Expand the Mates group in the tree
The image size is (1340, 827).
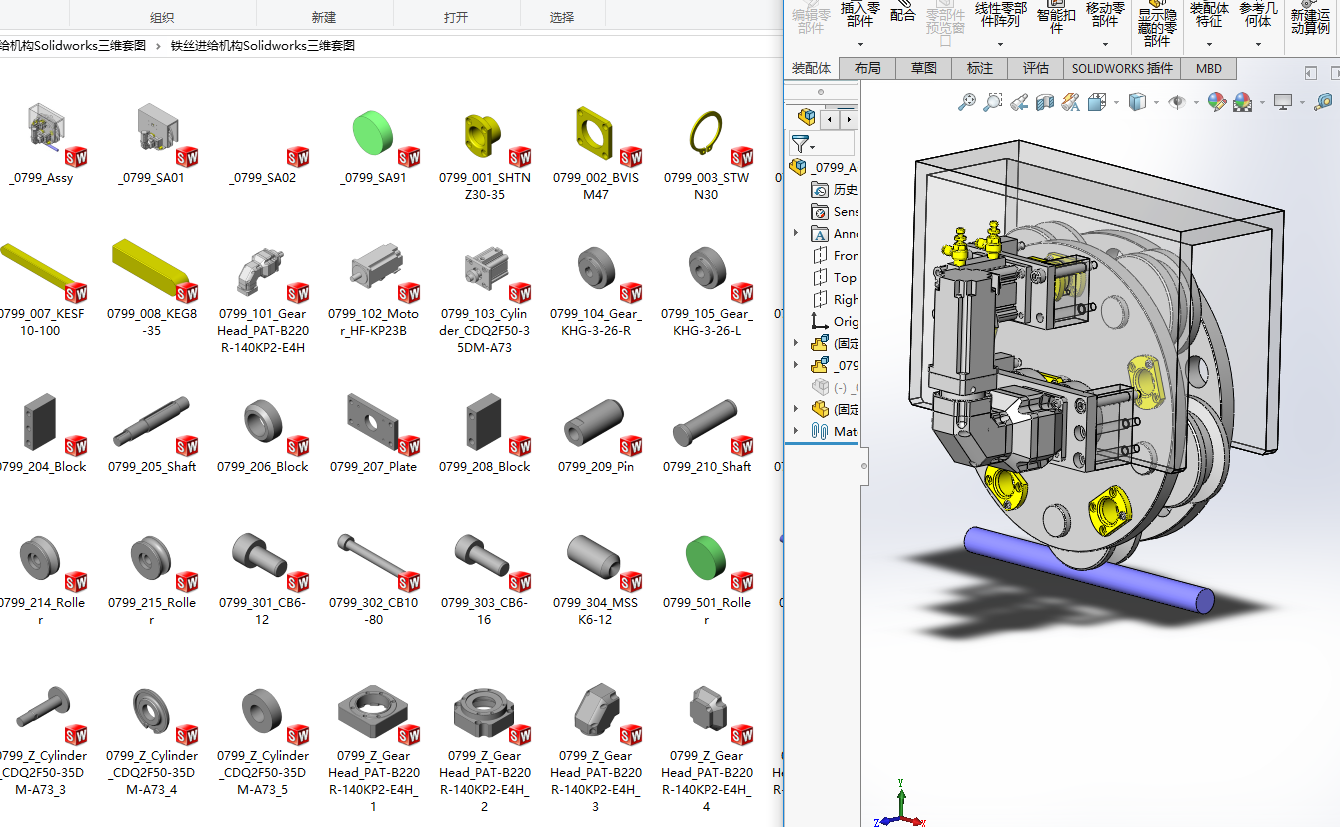click(795, 431)
